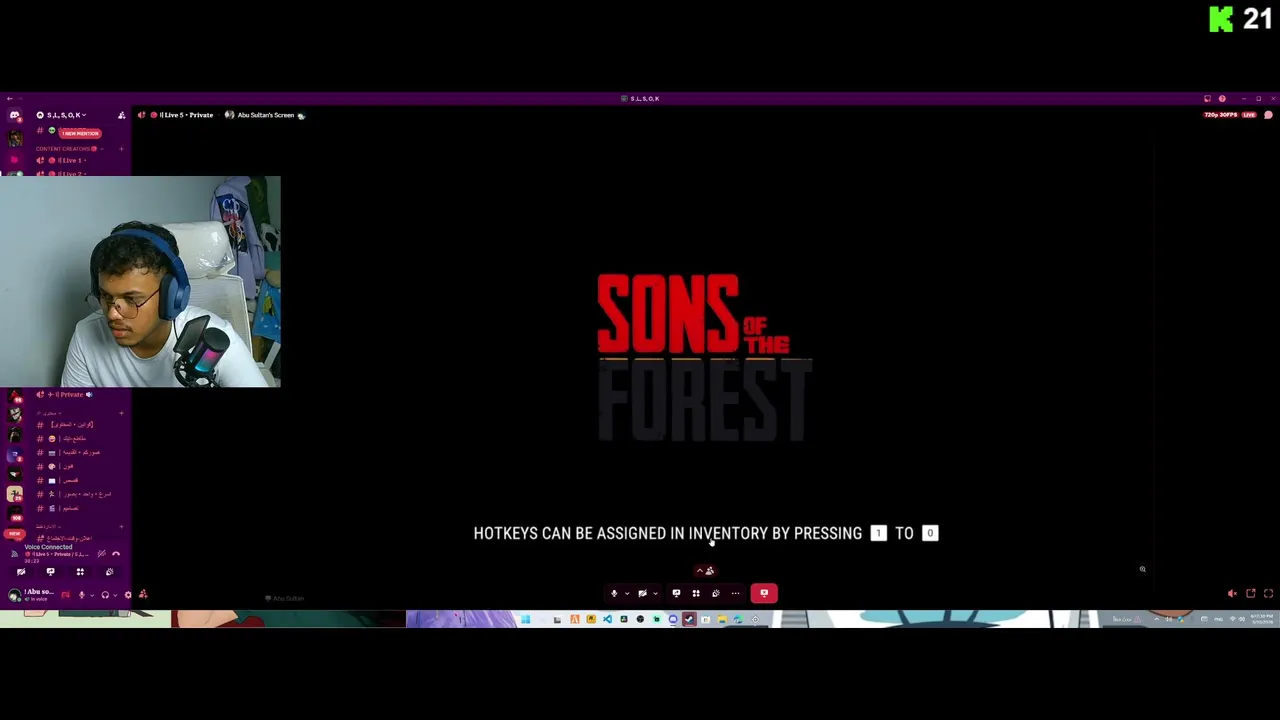Add channel to CONTENT CREATORS with plus
The height and width of the screenshot is (720, 1280).
(x=121, y=149)
